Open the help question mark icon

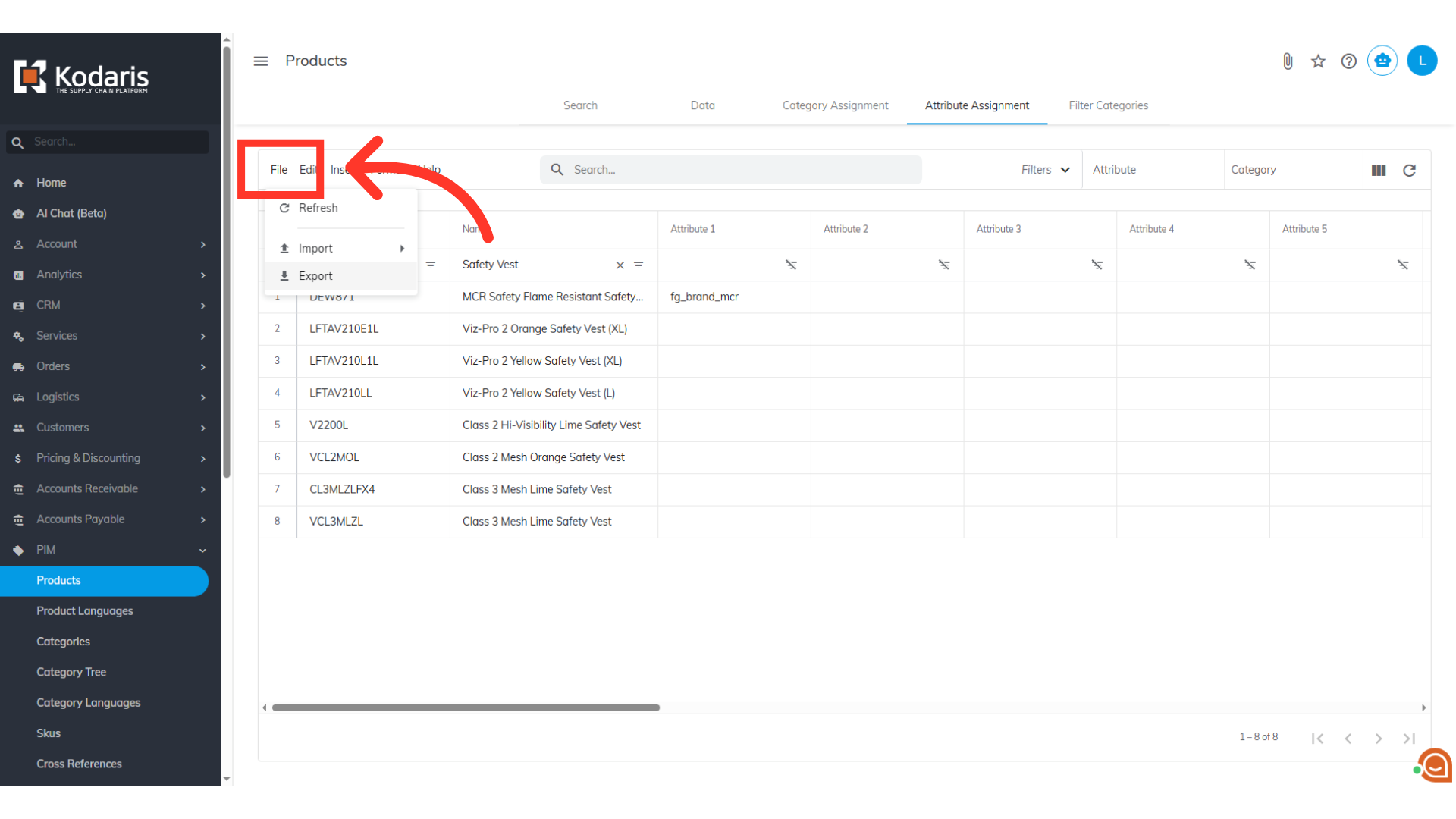point(1348,61)
